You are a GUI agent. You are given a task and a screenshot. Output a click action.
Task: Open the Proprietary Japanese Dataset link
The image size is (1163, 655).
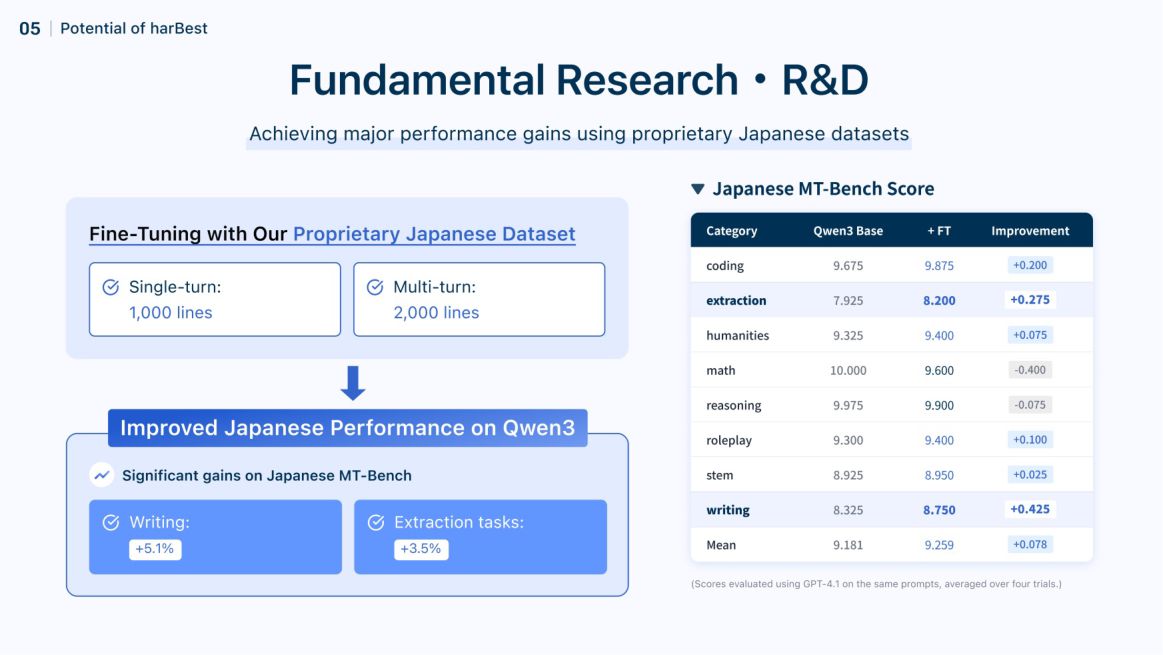pyautogui.click(x=434, y=234)
